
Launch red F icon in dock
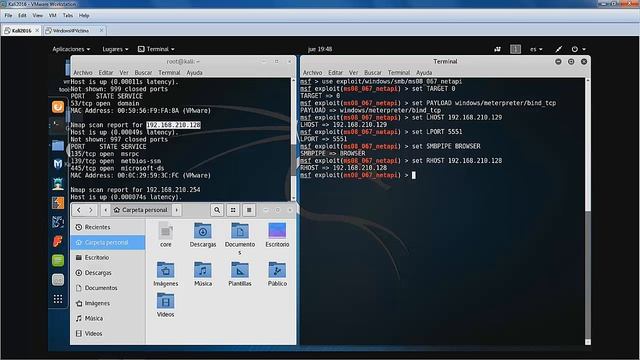point(58,241)
